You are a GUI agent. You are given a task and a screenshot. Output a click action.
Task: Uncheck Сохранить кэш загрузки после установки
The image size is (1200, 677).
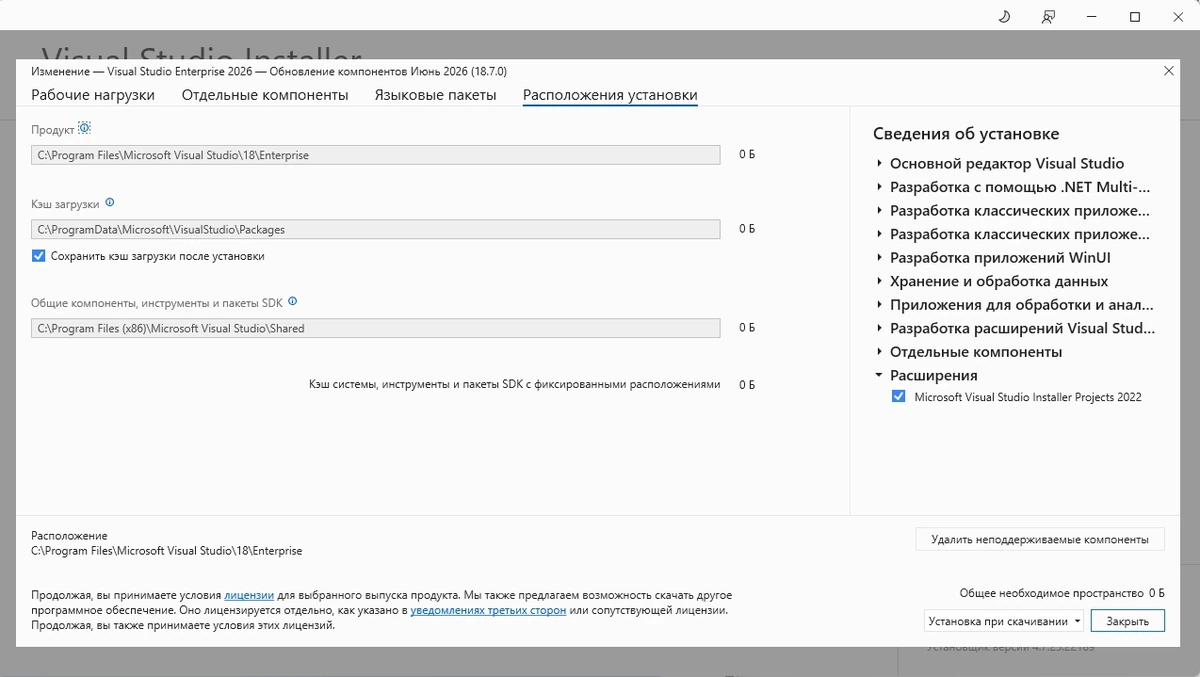(39, 256)
